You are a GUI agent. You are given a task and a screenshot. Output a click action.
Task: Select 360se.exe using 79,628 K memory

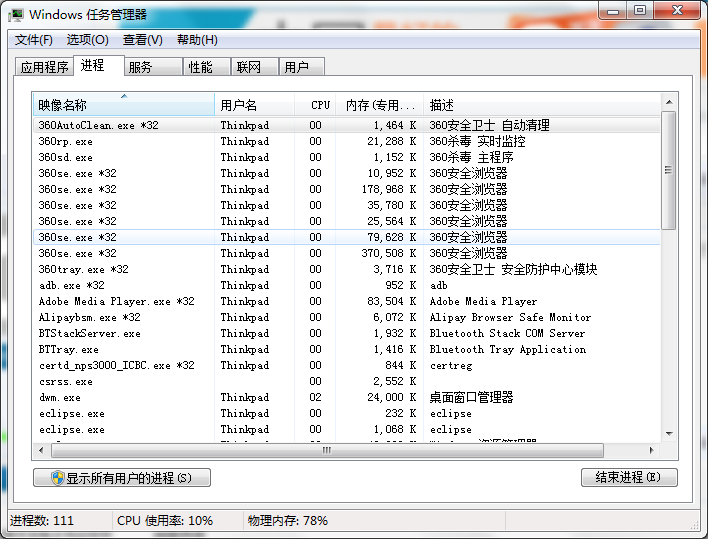point(347,237)
